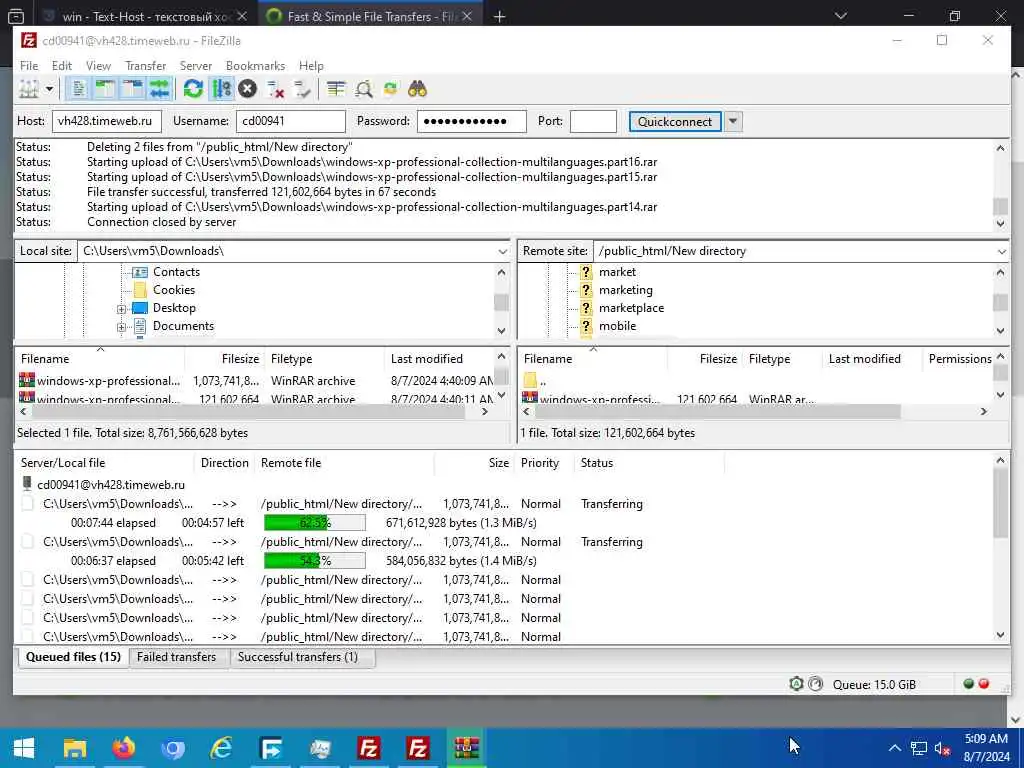Viewport: 1024px width, 768px height.
Task: Open the Site Manager dropdown arrow
Action: point(50,89)
